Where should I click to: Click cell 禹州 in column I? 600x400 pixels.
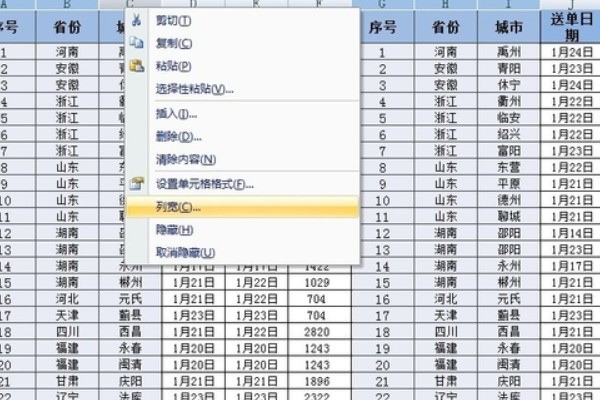(509, 52)
